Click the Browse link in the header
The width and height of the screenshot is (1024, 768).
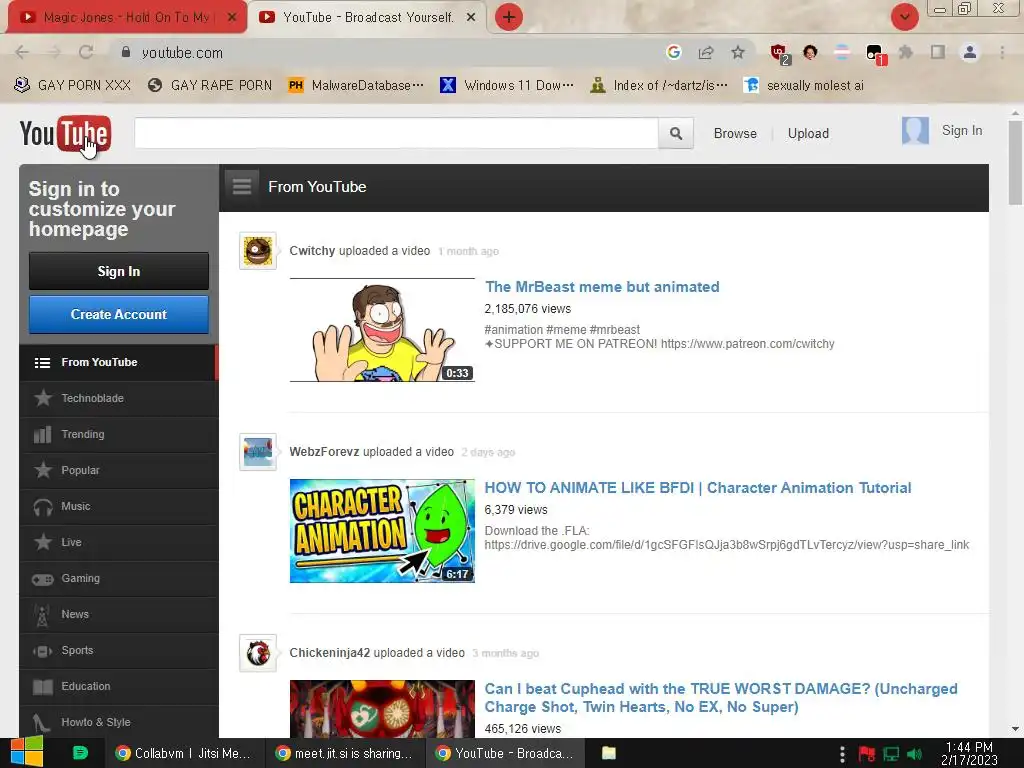[x=735, y=133]
